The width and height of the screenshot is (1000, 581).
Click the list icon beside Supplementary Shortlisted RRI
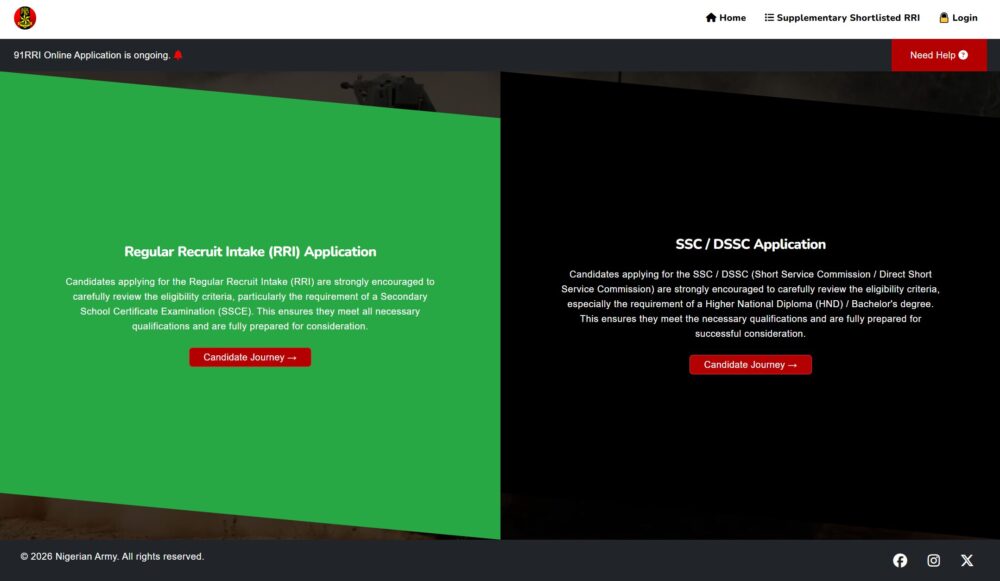coord(768,17)
